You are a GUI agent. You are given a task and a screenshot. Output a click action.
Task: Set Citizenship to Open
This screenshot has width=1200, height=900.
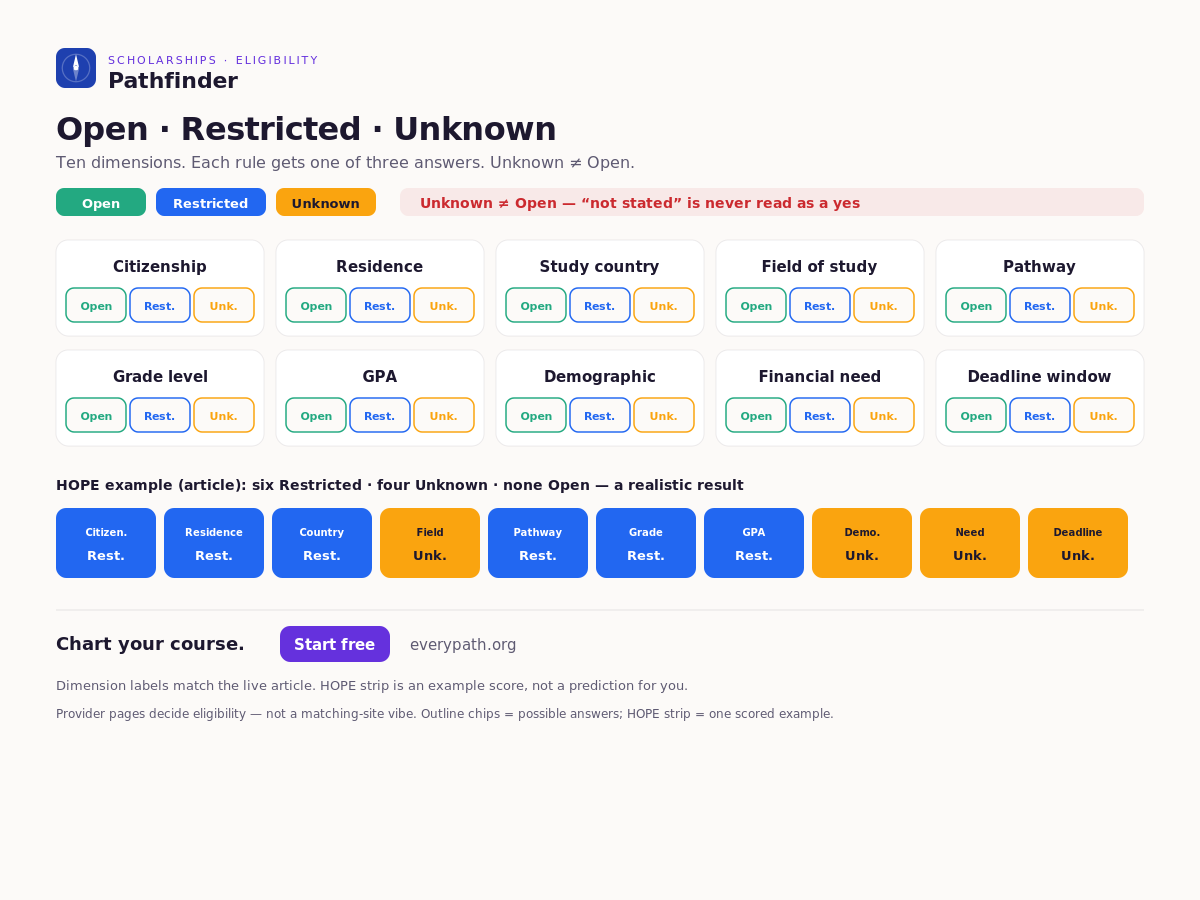pos(96,305)
